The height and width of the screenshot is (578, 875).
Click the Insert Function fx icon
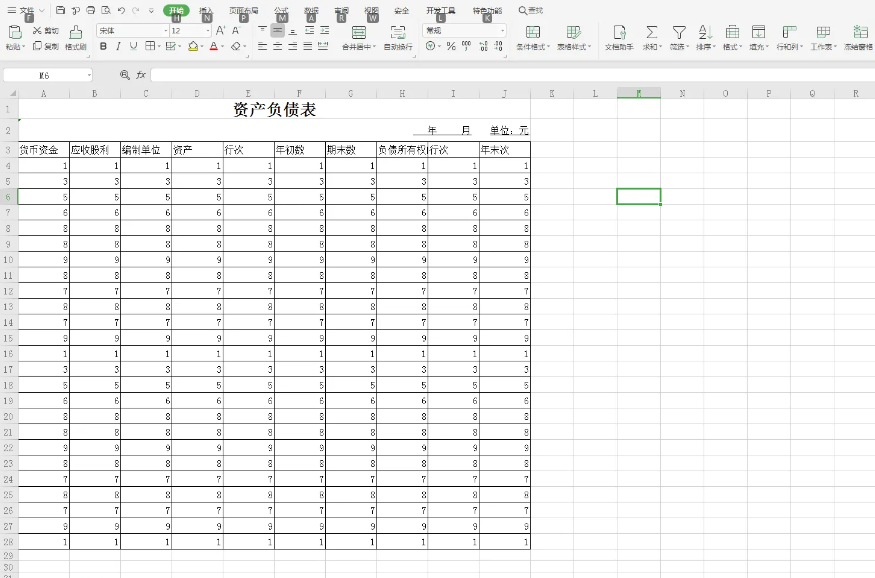click(x=141, y=75)
